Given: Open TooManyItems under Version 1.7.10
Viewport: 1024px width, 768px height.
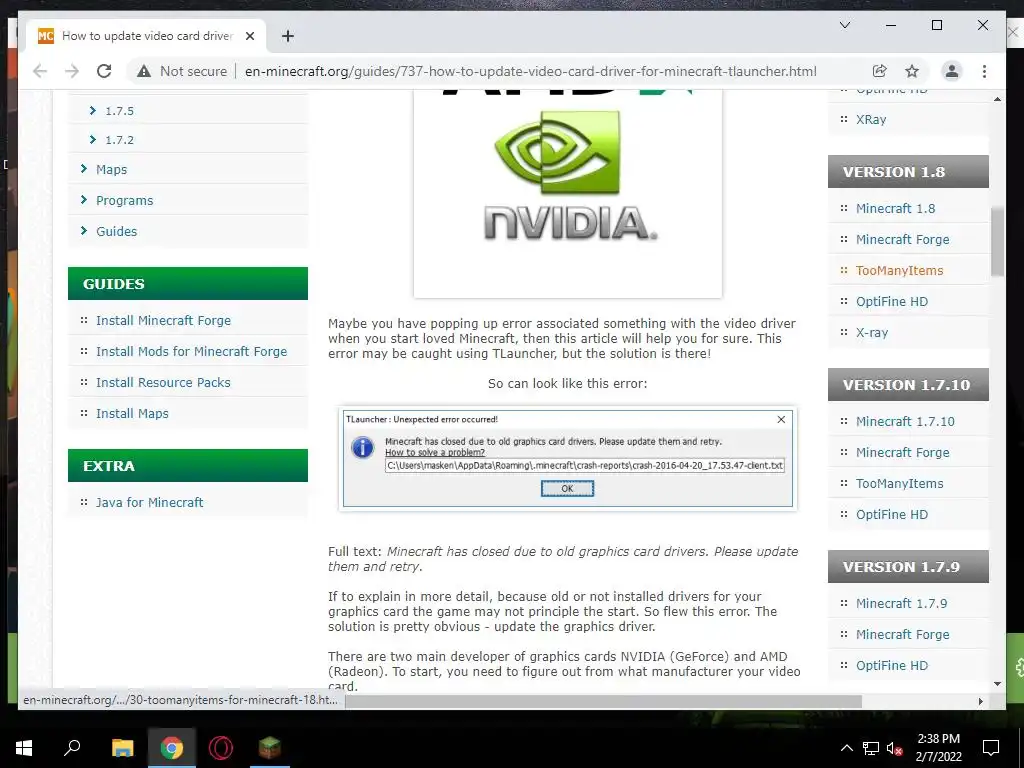Looking at the screenshot, I should (899, 483).
